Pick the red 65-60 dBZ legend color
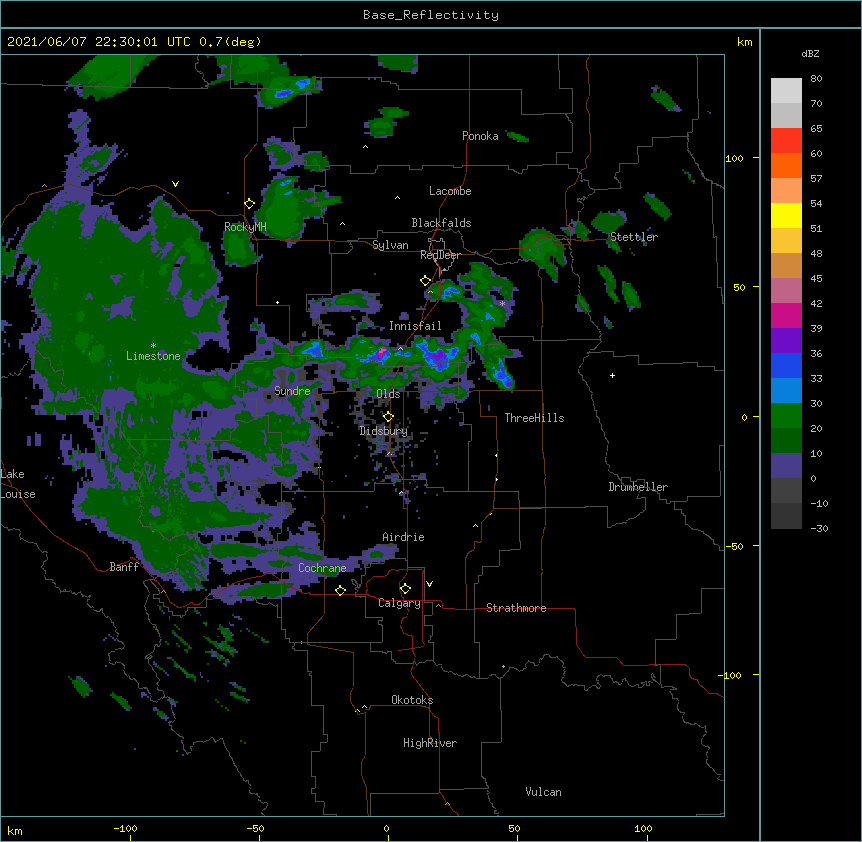Image resolution: width=862 pixels, height=842 pixels. coord(786,141)
